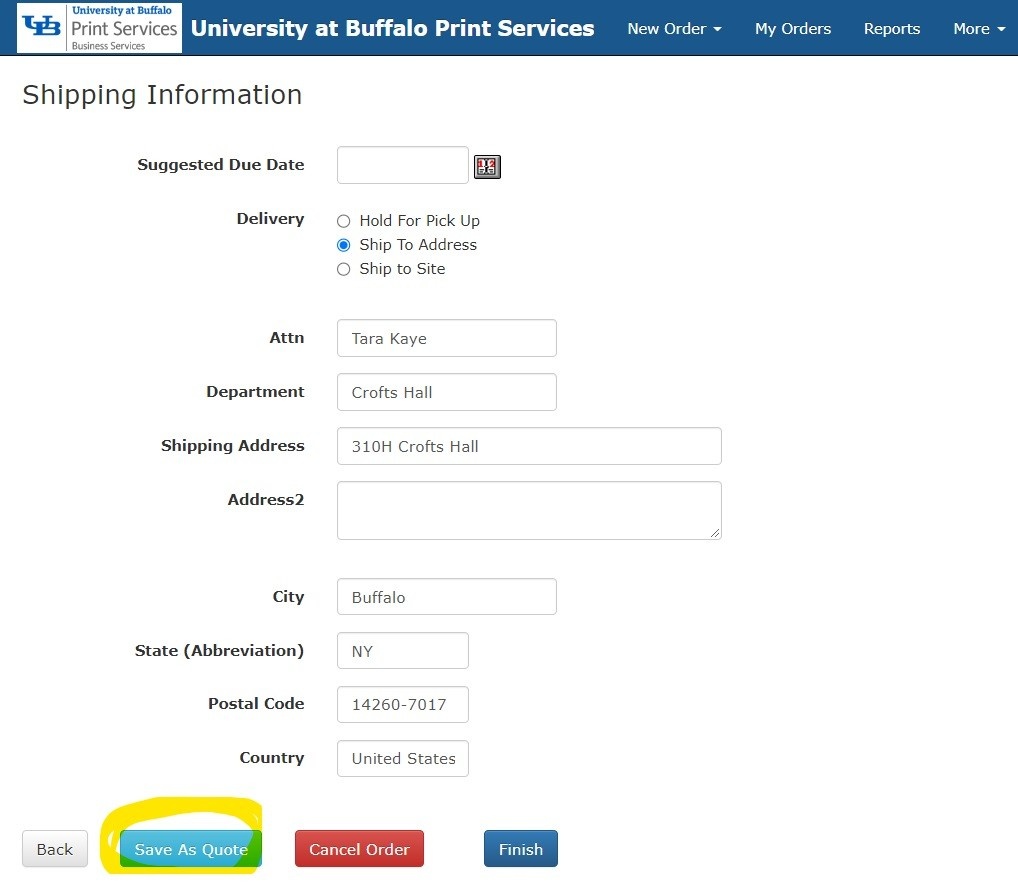The width and height of the screenshot is (1018, 888).
Task: Click the Suggested Due Date field
Action: coord(402,166)
